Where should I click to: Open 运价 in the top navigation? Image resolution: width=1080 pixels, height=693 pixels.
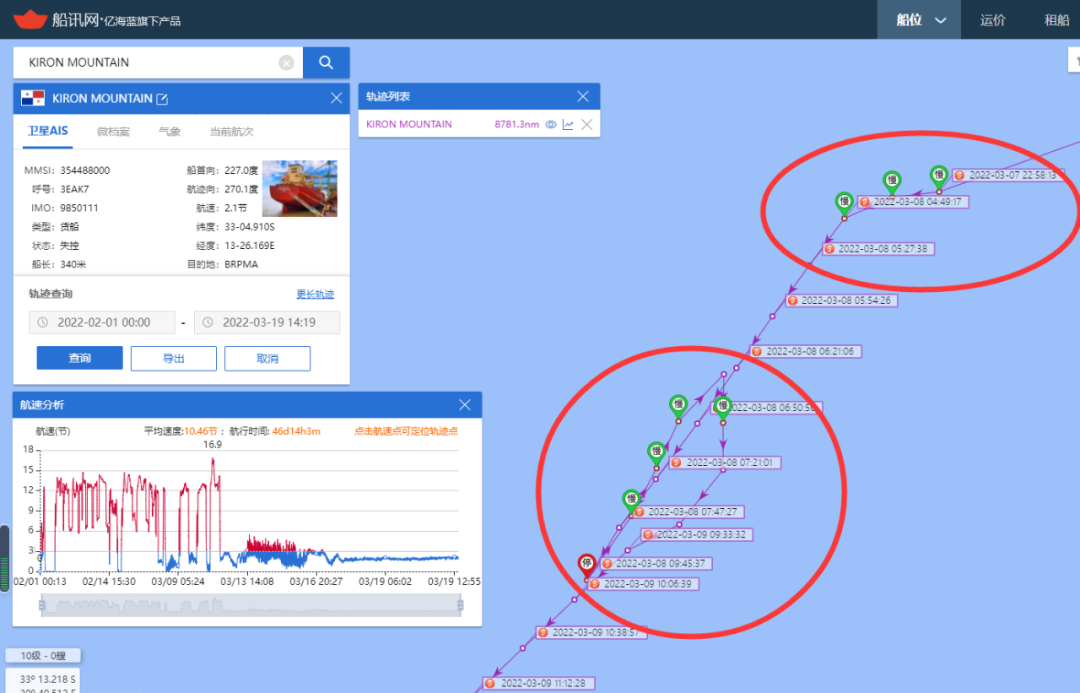pos(992,20)
